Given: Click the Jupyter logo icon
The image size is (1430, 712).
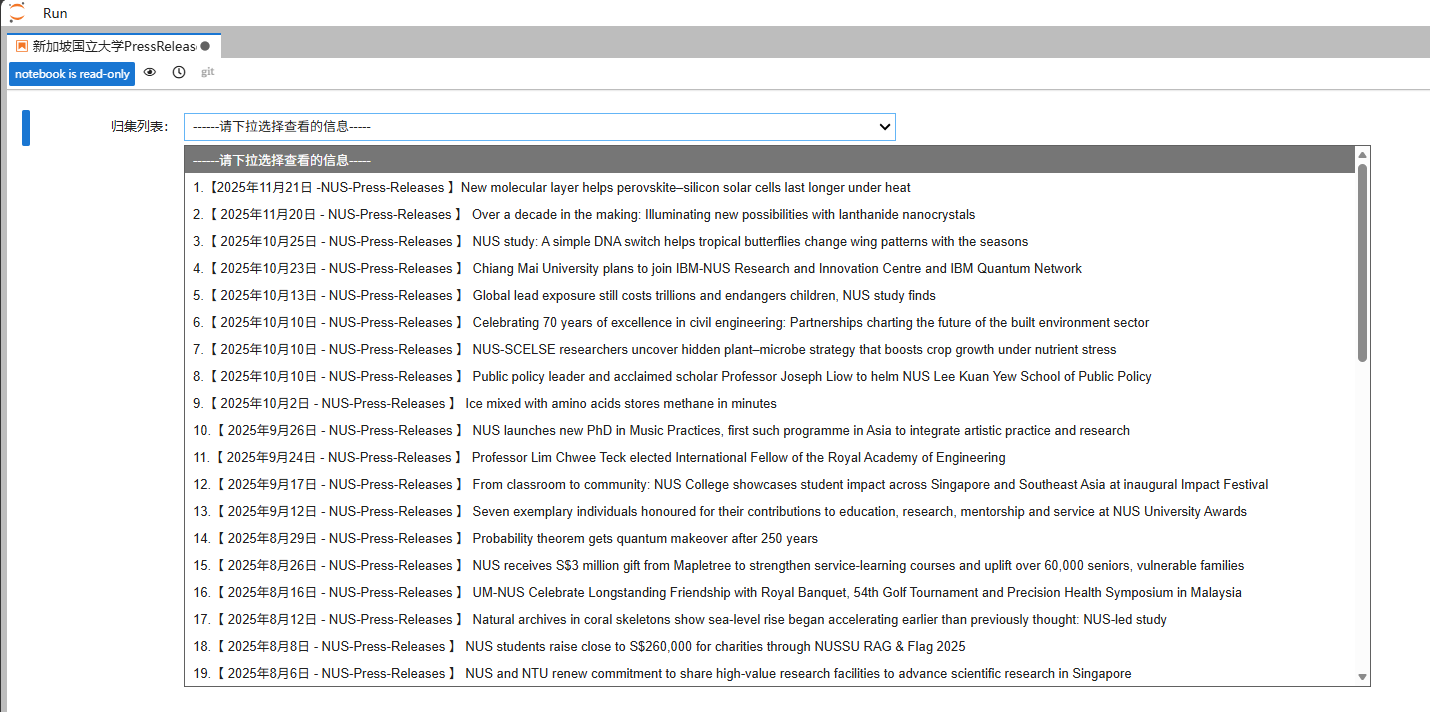Looking at the screenshot, I should [16, 13].
